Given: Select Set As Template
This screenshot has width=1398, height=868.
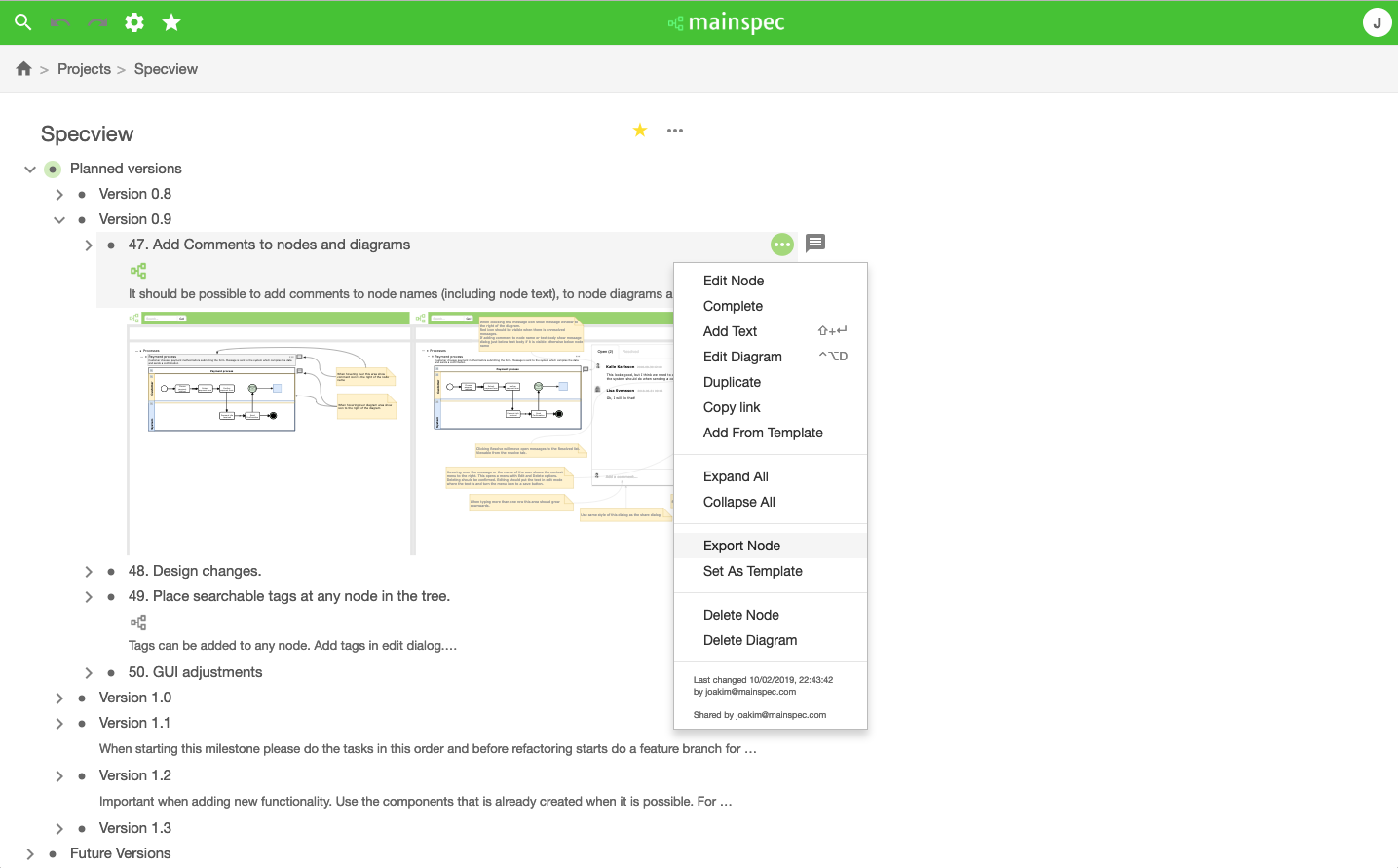Looking at the screenshot, I should coord(771,571).
